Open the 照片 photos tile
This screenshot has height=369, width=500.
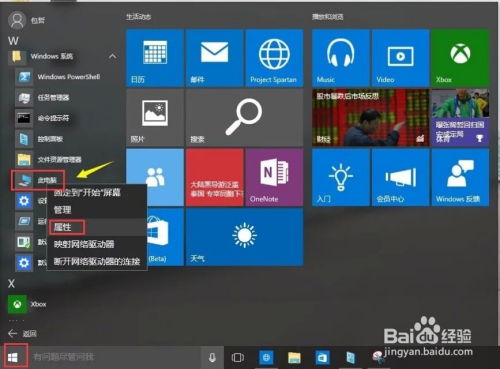click(155, 118)
